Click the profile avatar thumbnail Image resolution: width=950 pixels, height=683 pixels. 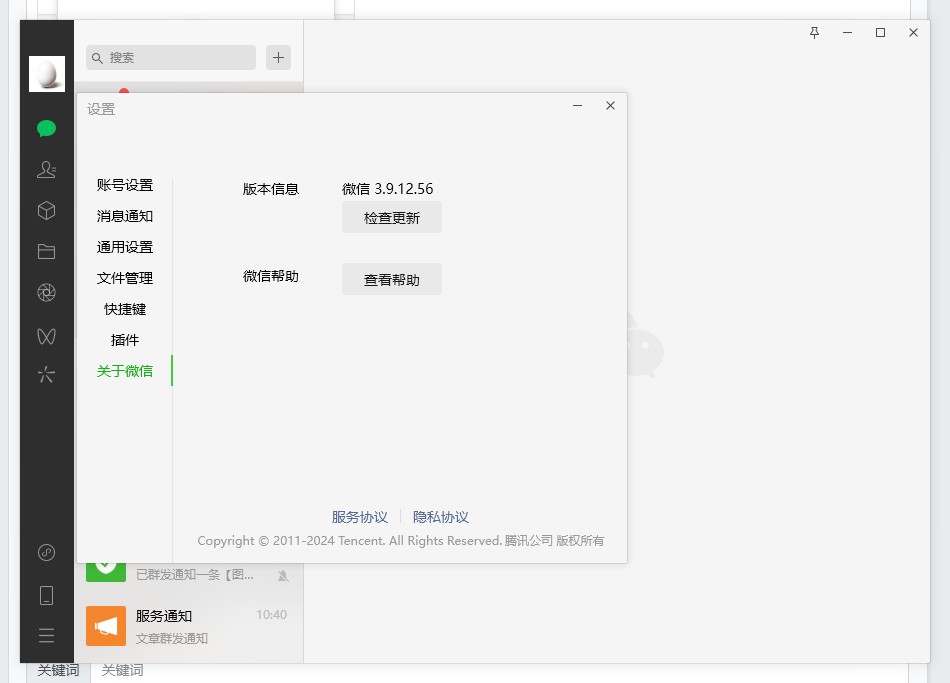pyautogui.click(x=47, y=74)
